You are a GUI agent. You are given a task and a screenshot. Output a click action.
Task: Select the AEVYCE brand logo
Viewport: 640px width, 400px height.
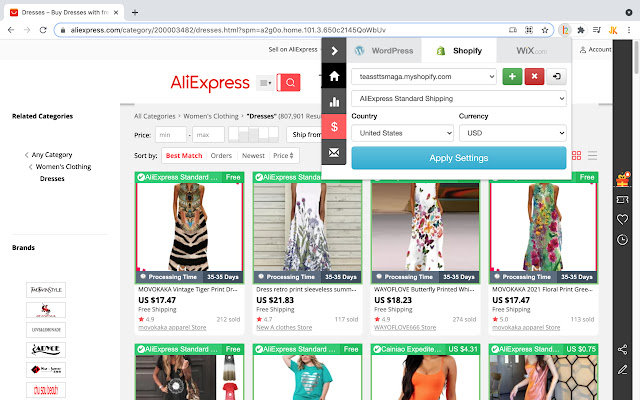46,349
